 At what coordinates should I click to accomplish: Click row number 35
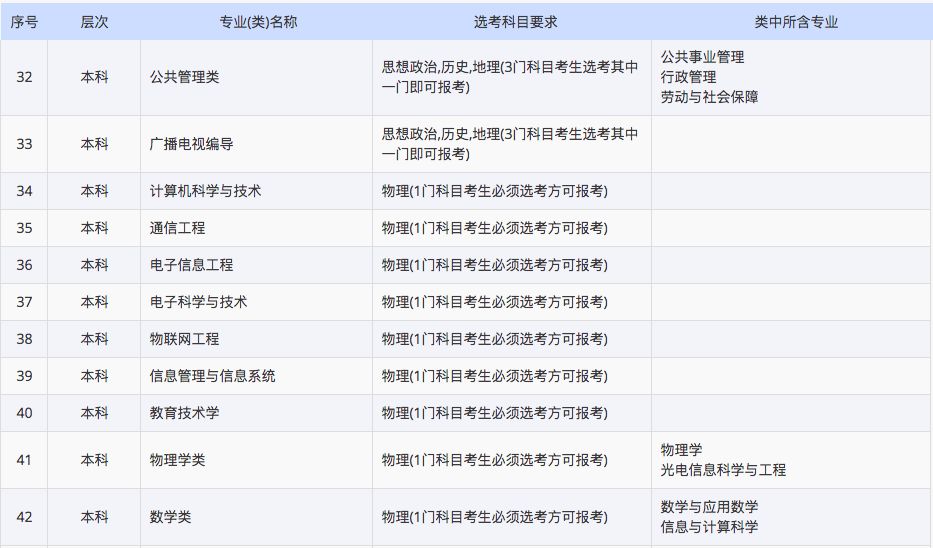click(24, 228)
